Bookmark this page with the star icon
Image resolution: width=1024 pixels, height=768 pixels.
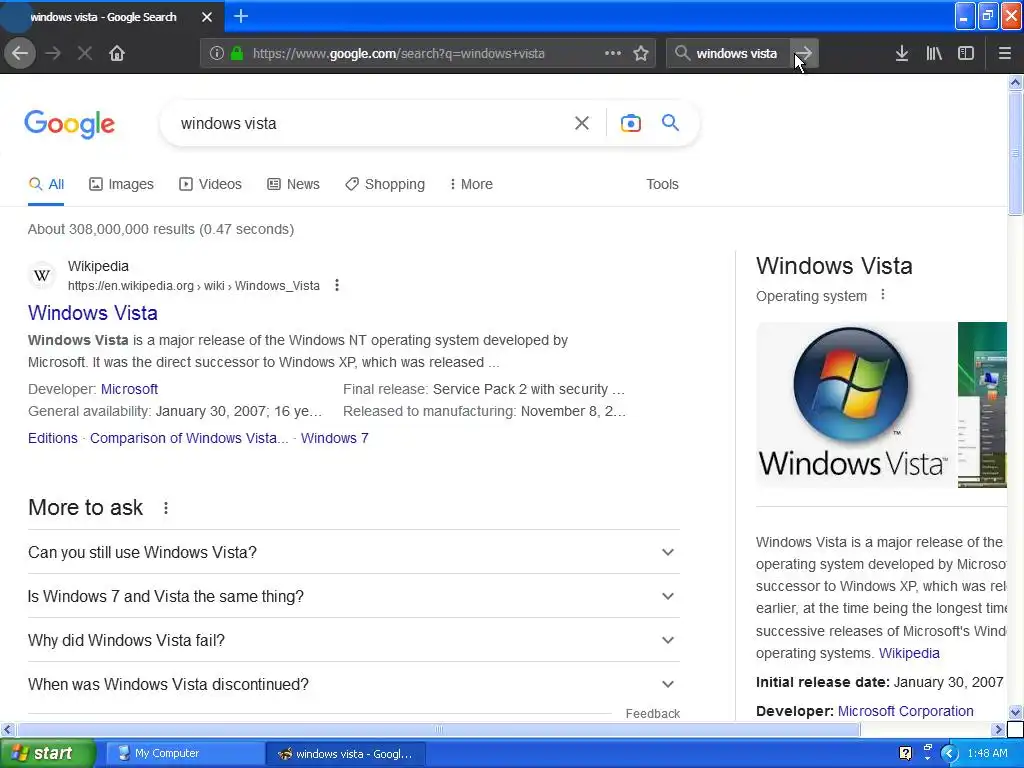click(641, 54)
